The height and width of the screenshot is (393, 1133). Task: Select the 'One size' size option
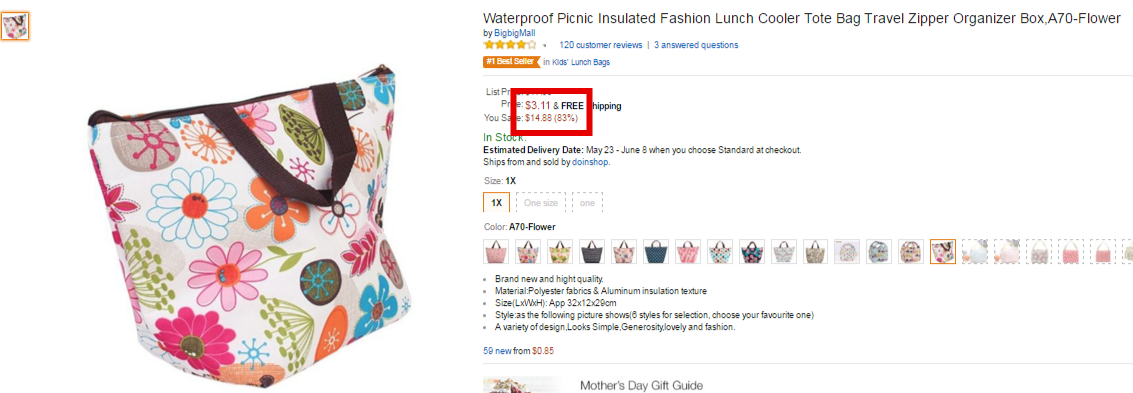coord(541,203)
